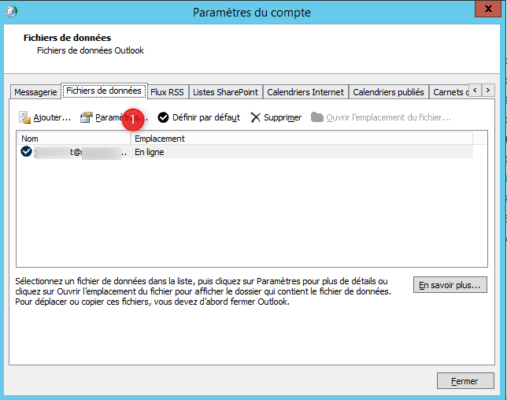Click the greyed folder icon for file location
The width and height of the screenshot is (507, 400).
tap(317, 117)
